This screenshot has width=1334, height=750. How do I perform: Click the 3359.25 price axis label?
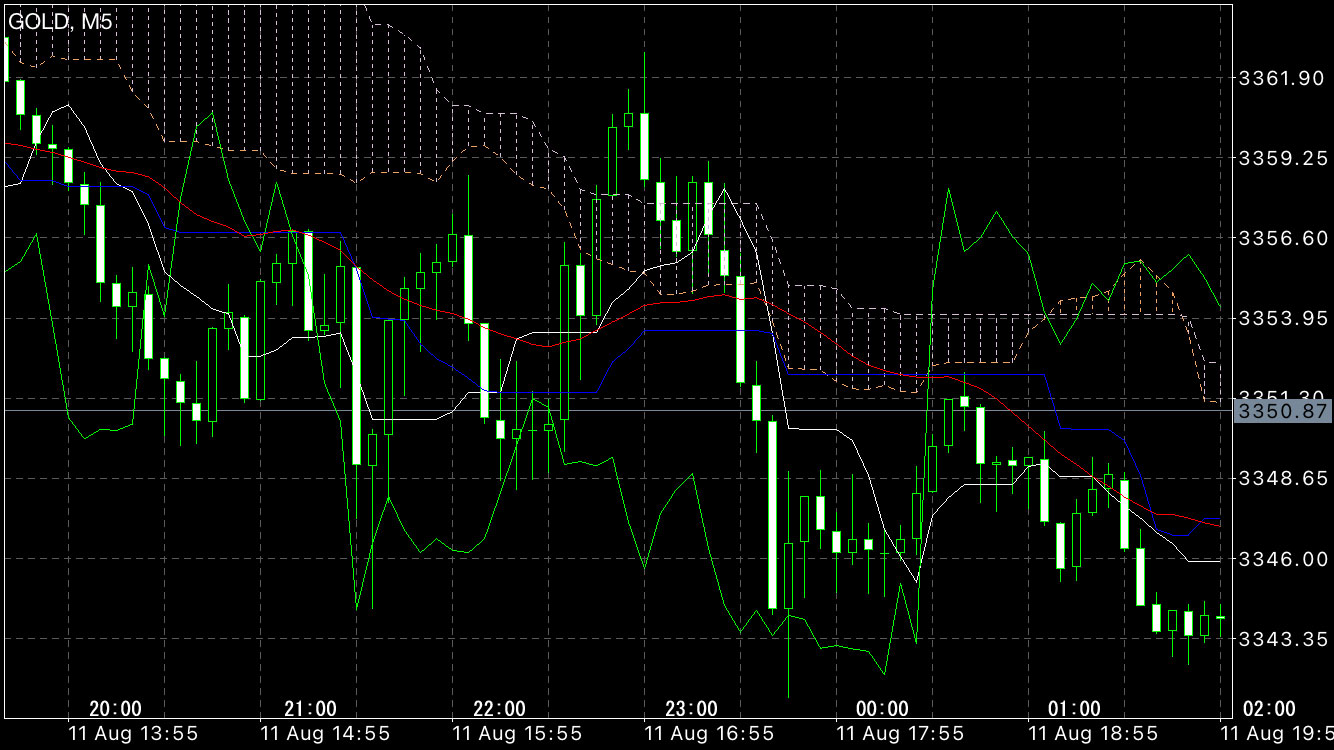point(1281,158)
